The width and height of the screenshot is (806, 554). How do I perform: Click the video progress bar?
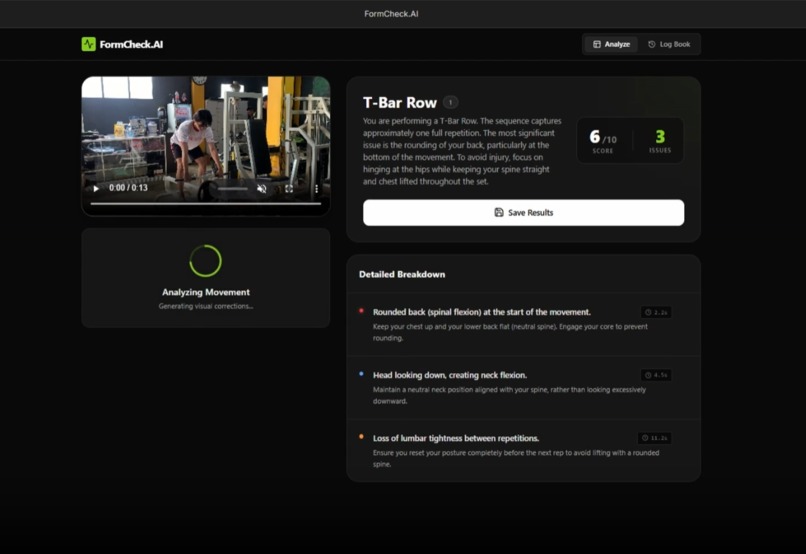206,204
